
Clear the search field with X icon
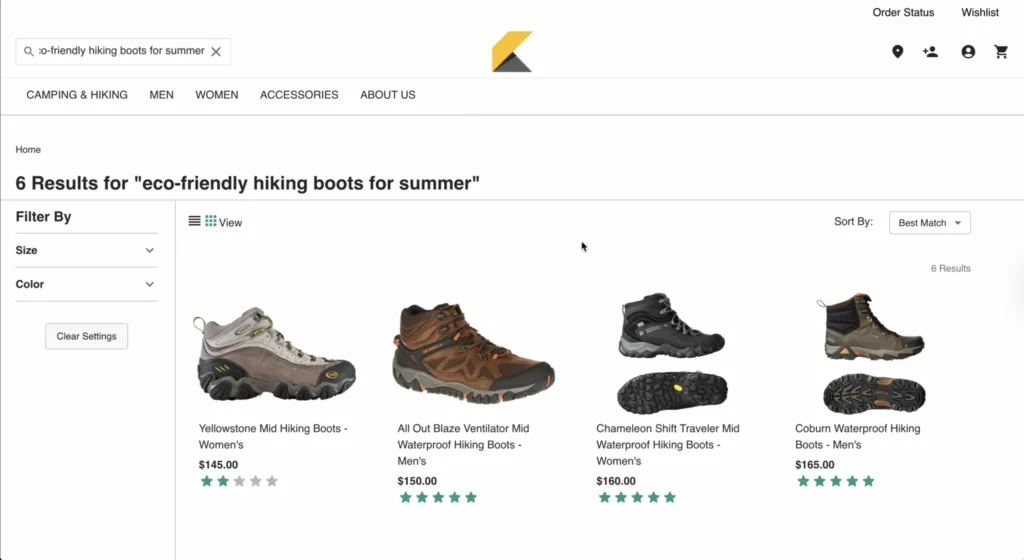click(216, 51)
